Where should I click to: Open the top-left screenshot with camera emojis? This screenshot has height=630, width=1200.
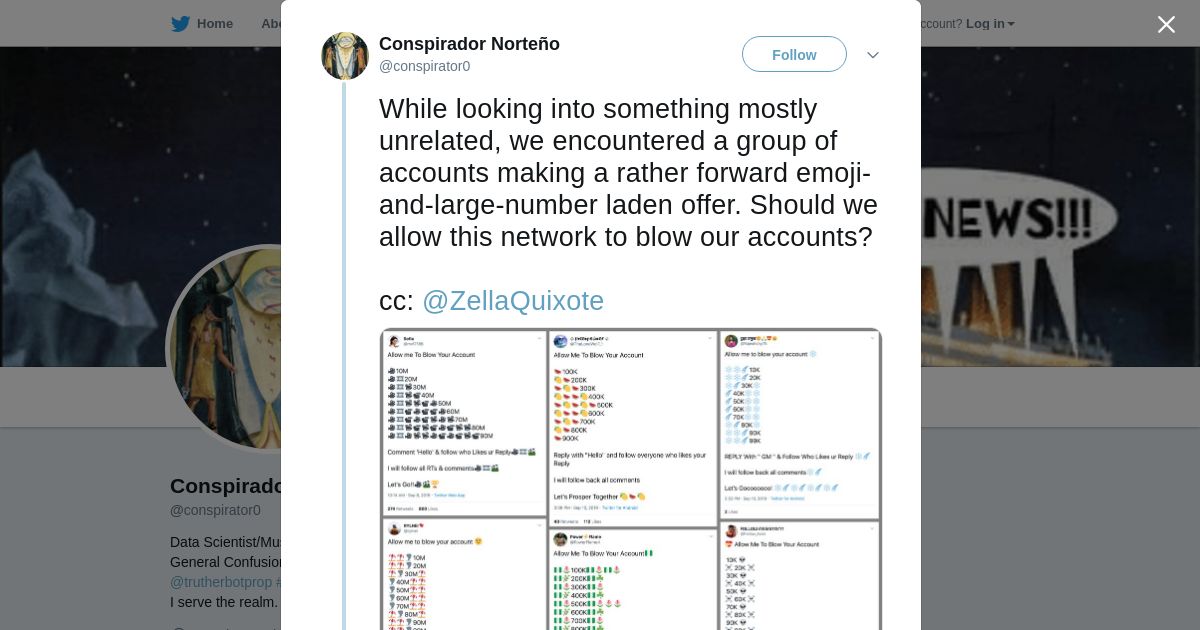point(463,421)
